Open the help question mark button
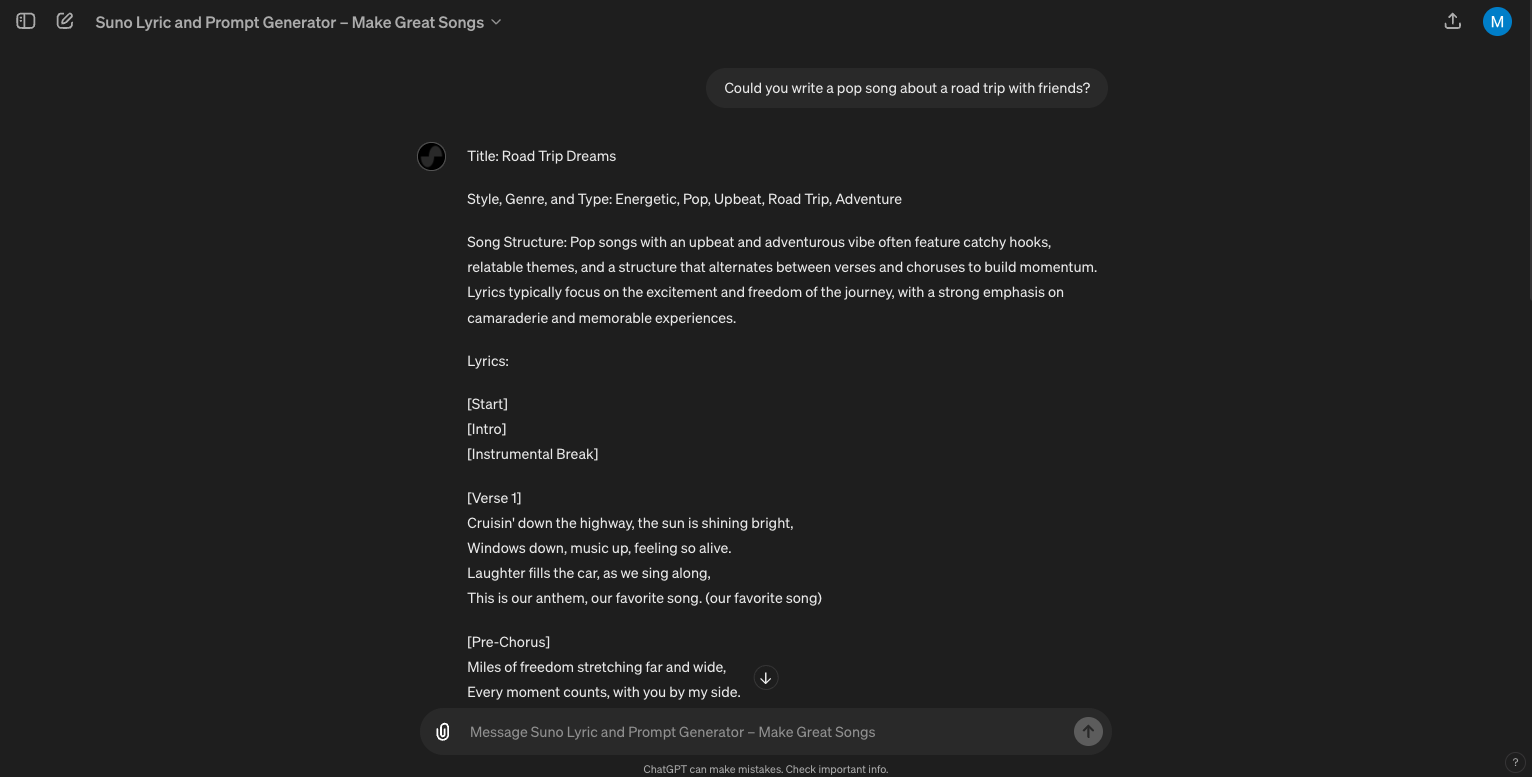 [x=1516, y=762]
